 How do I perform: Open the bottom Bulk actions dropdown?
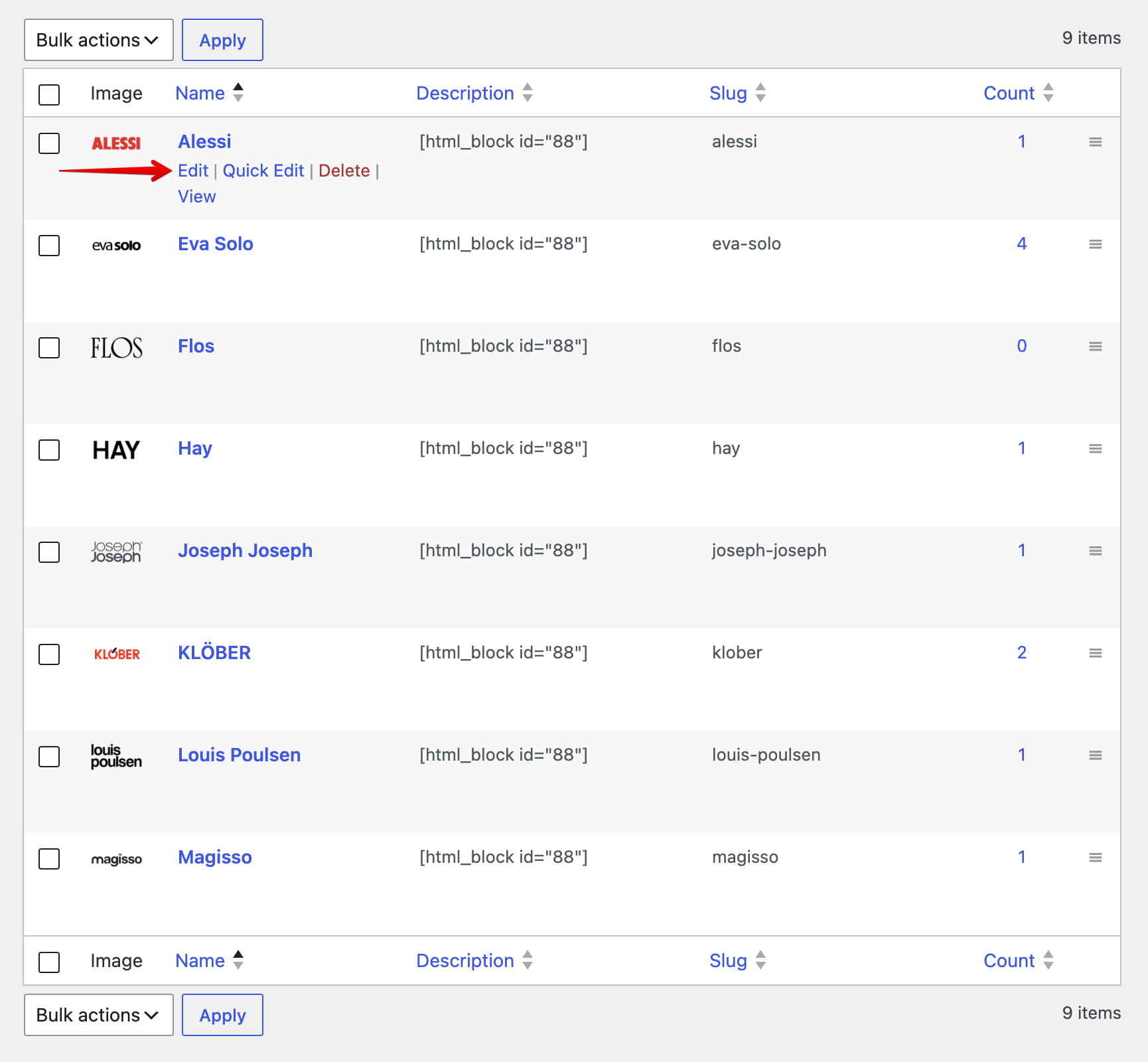[x=99, y=1015]
